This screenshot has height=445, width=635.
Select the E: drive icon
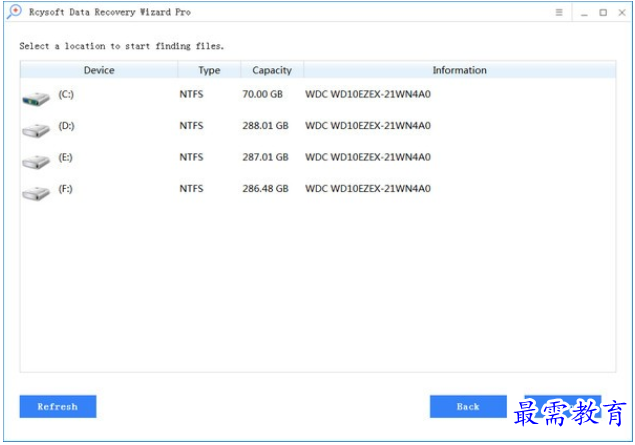(36, 162)
